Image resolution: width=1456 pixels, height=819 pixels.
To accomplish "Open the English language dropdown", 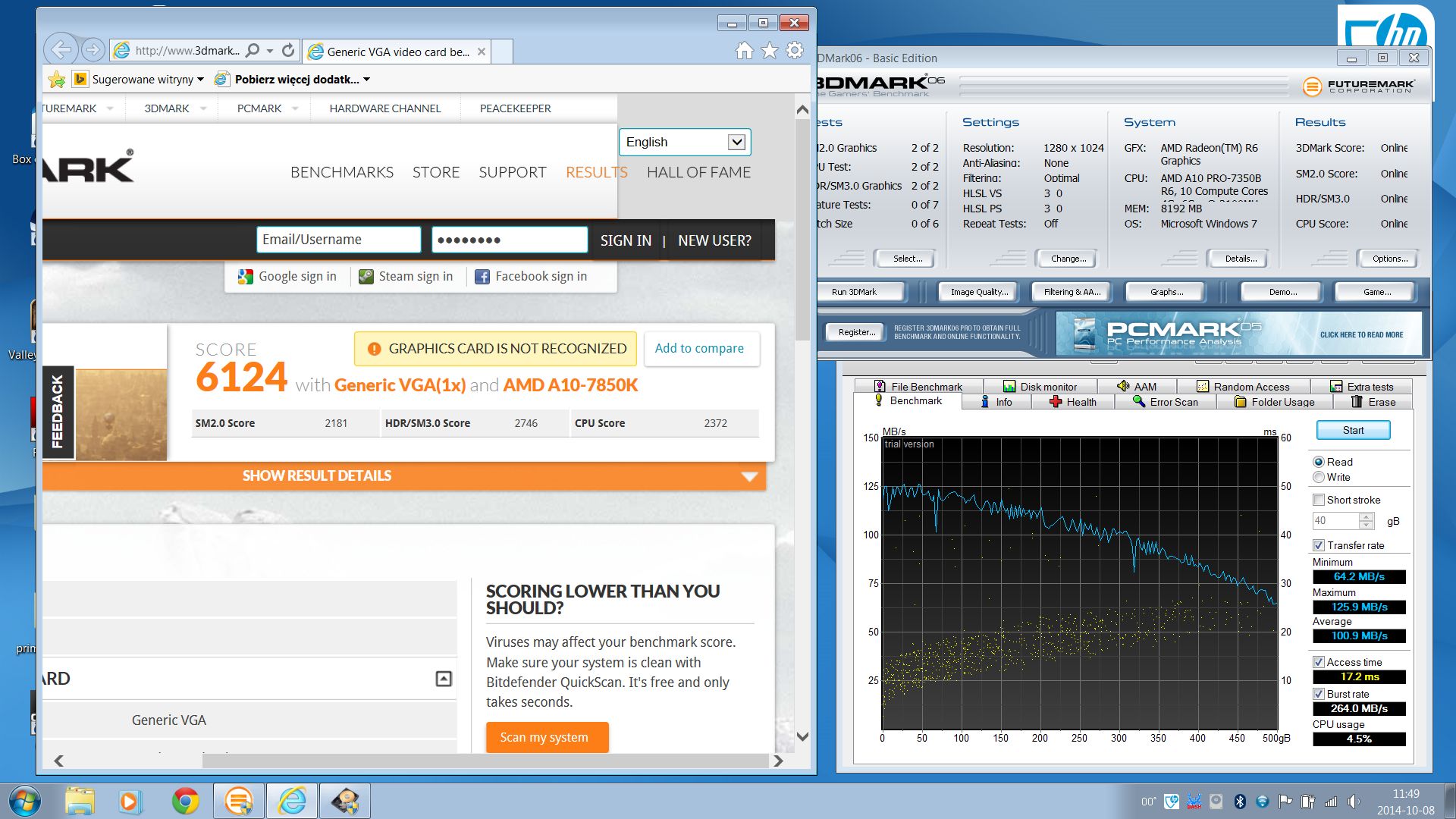I will 736,142.
